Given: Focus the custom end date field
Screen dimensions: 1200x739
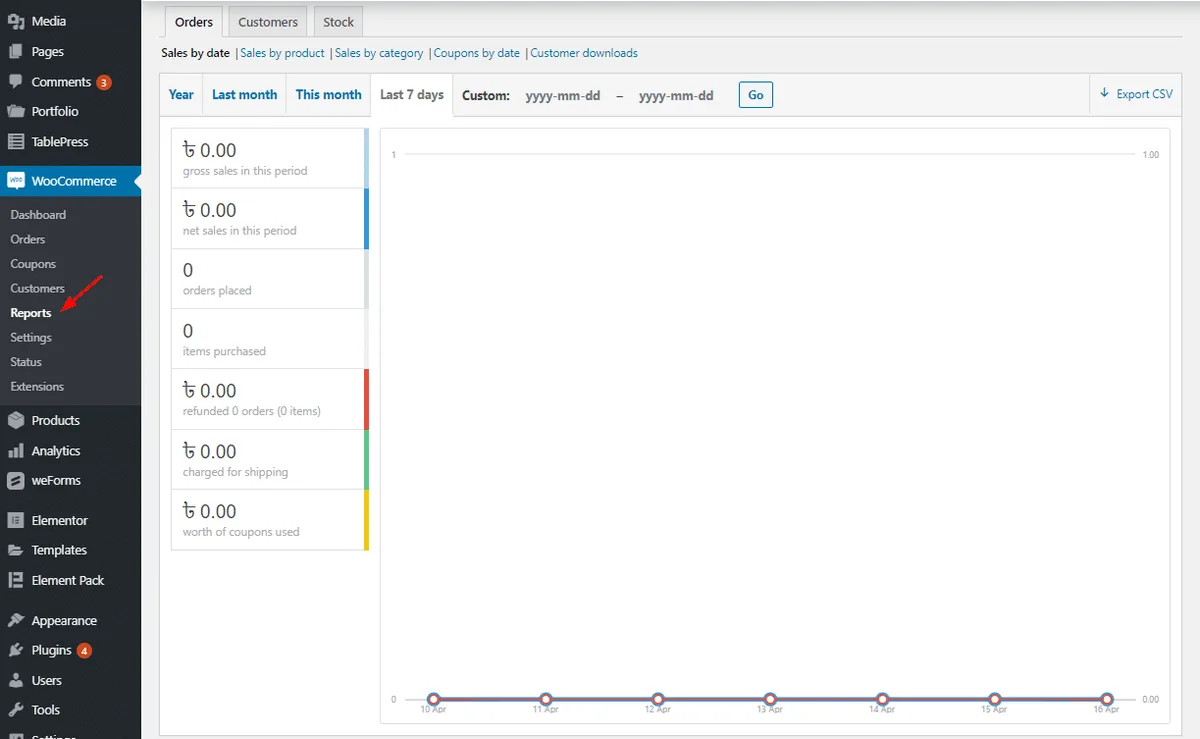Looking at the screenshot, I should point(676,96).
